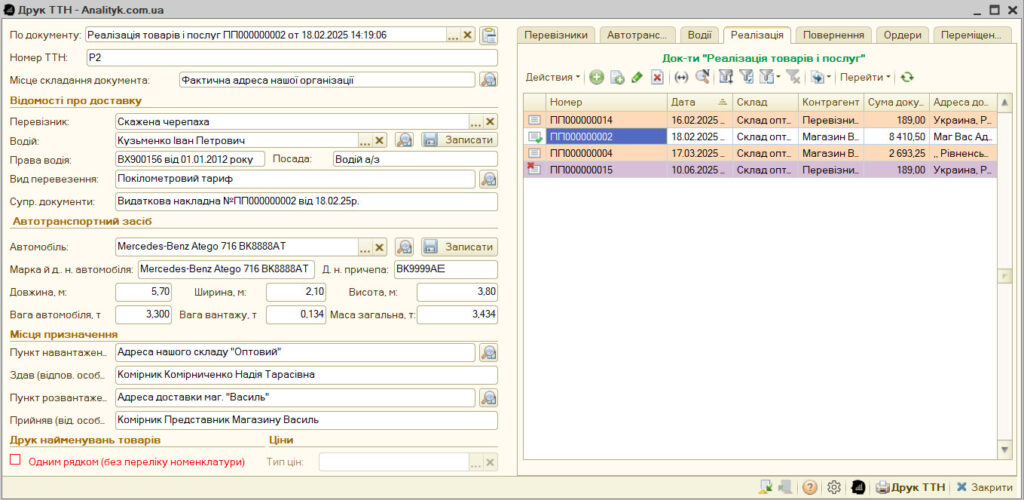Viewport: 1024px width, 500px height.
Task: Open the help question mark icon
Action: coord(809,487)
